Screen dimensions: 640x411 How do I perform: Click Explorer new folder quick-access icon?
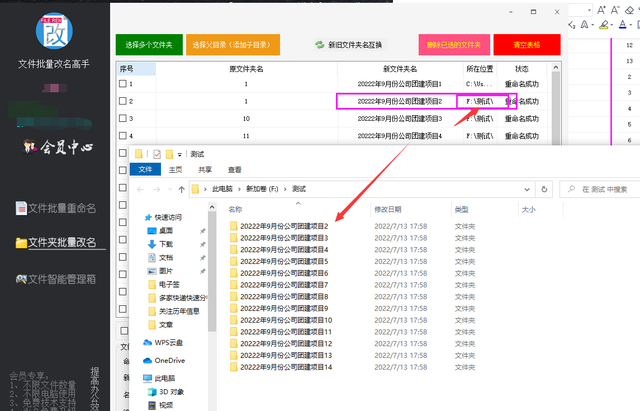[x=169, y=154]
